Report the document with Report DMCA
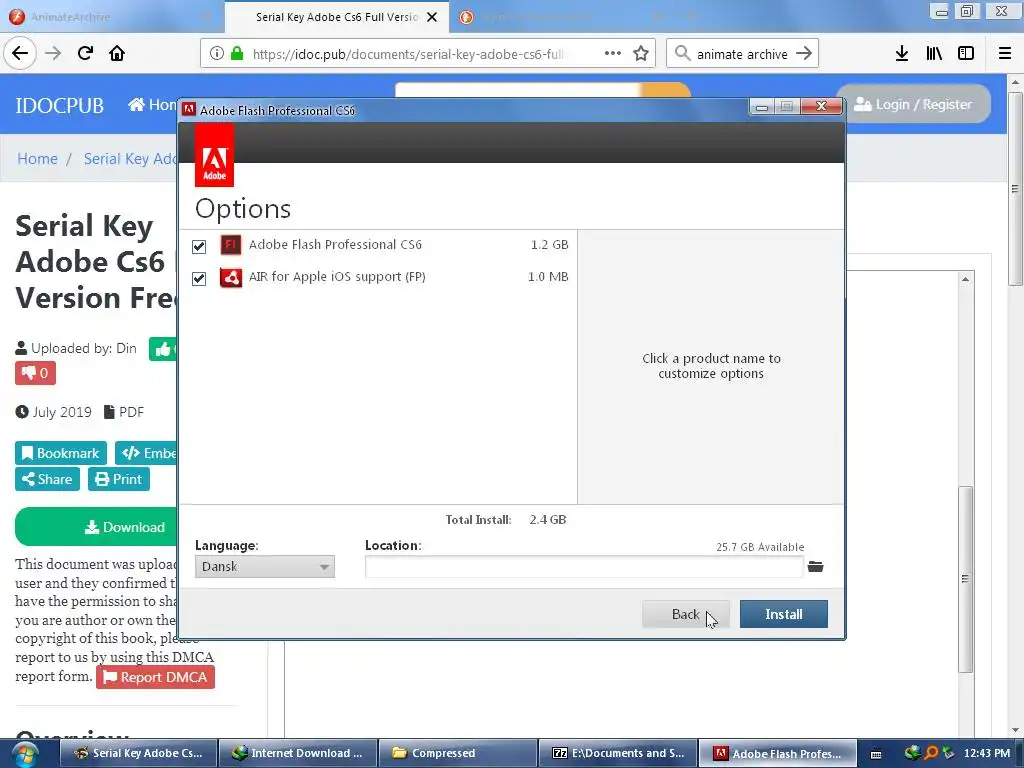The width and height of the screenshot is (1024, 768). (155, 677)
